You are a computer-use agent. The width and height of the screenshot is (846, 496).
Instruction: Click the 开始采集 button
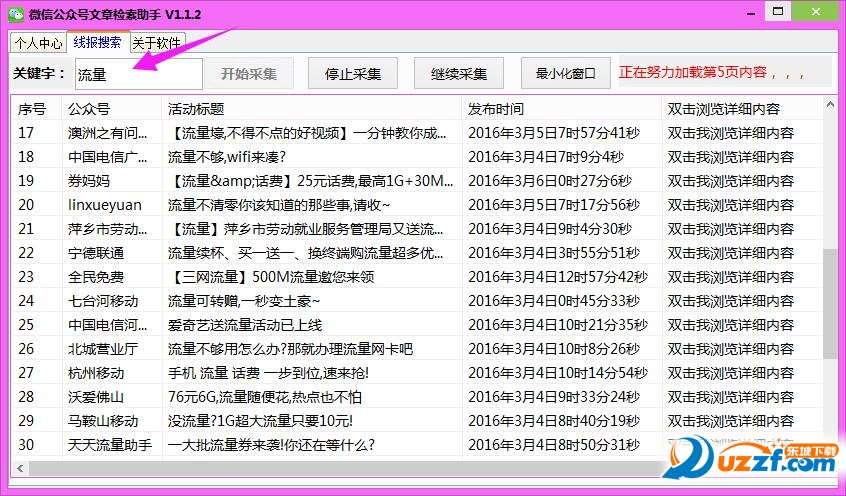pyautogui.click(x=249, y=73)
